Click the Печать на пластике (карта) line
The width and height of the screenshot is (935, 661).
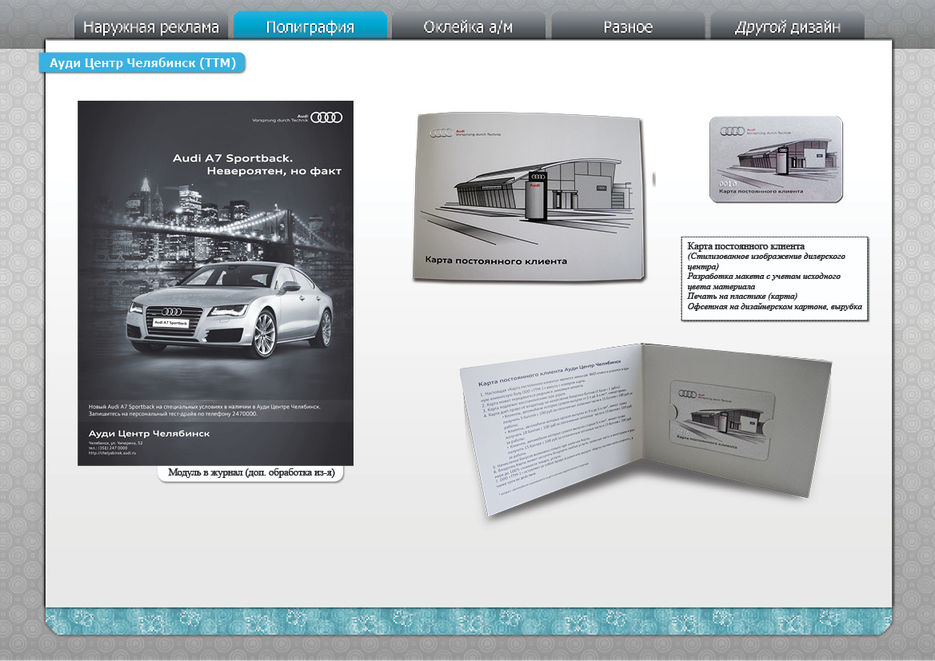click(x=742, y=296)
